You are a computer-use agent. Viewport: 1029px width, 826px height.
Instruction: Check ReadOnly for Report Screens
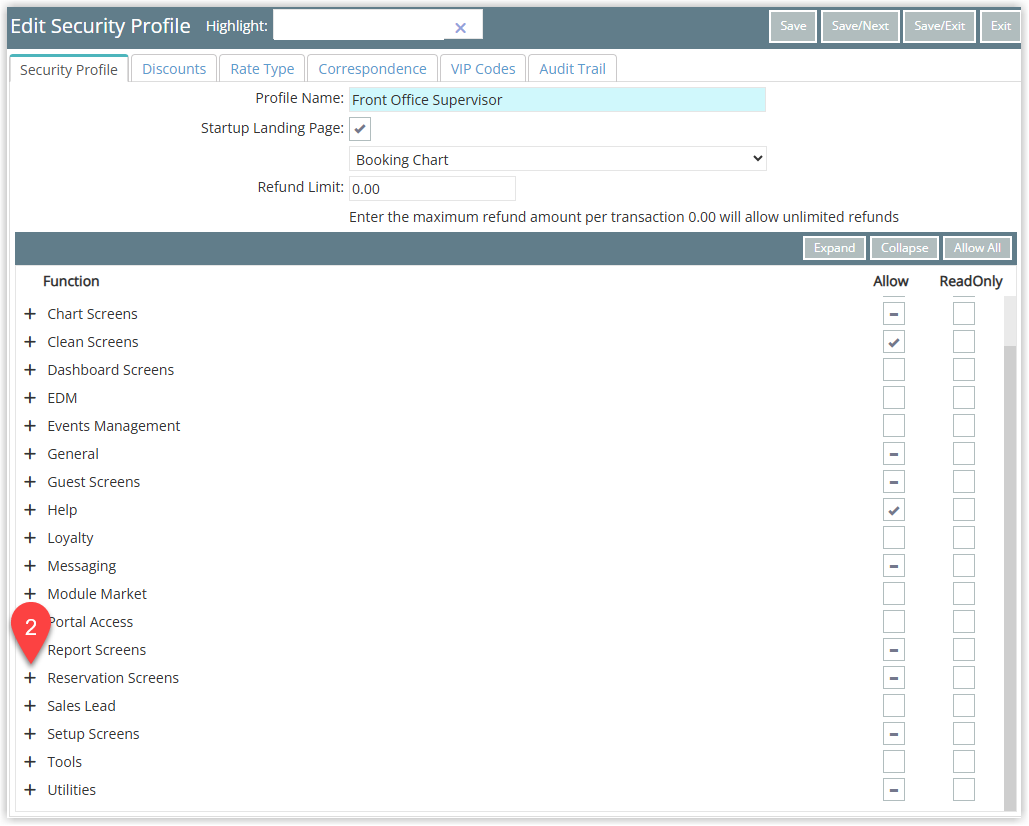point(964,650)
